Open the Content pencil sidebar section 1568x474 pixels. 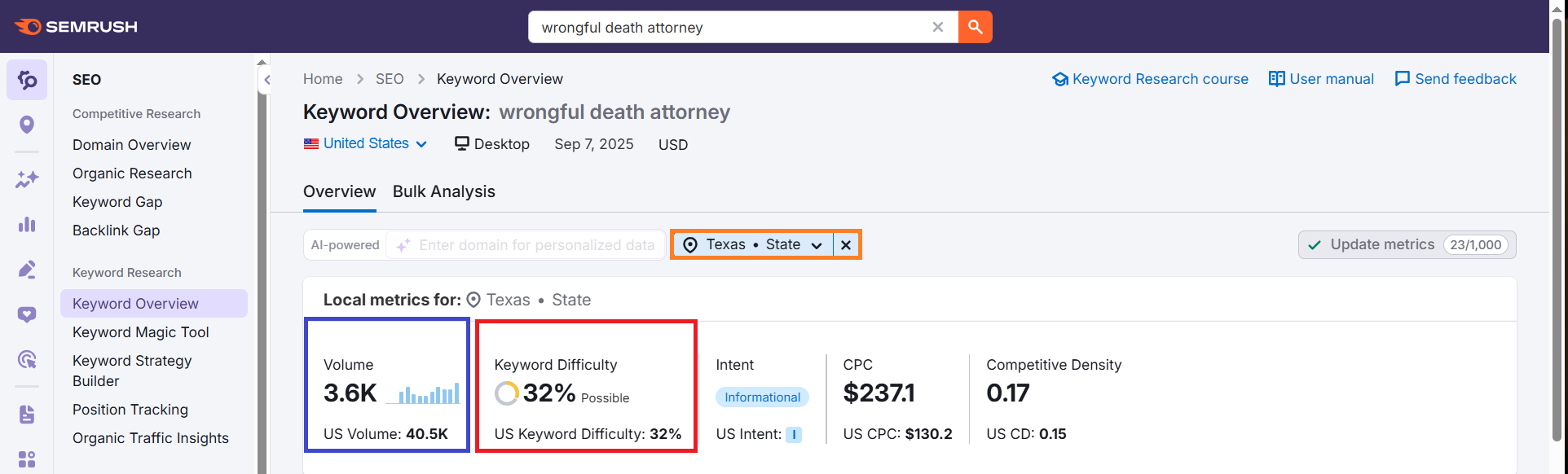[27, 270]
